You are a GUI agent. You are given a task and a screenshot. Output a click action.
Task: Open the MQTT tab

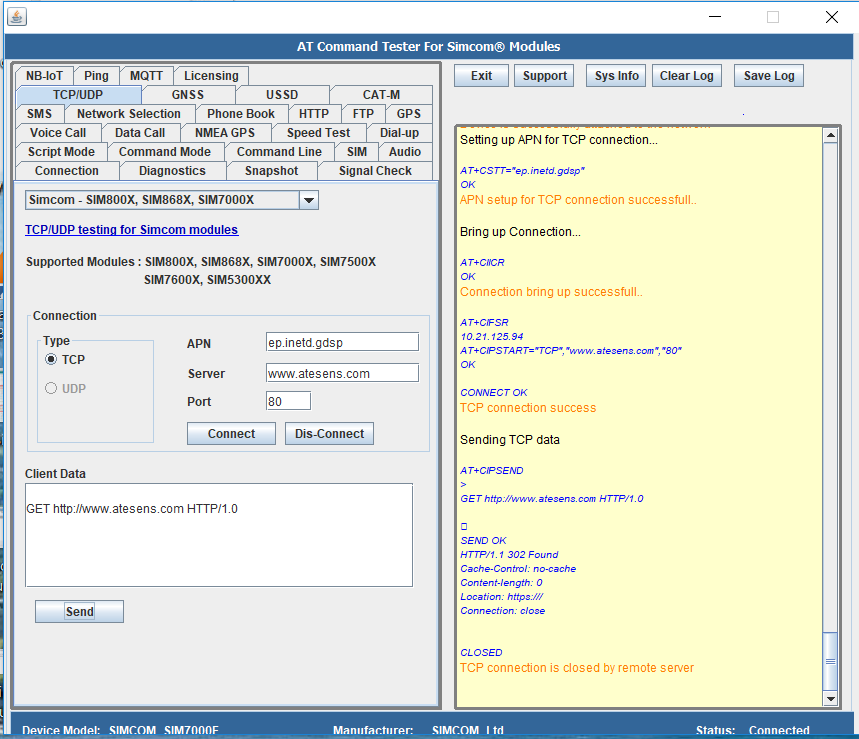click(146, 76)
